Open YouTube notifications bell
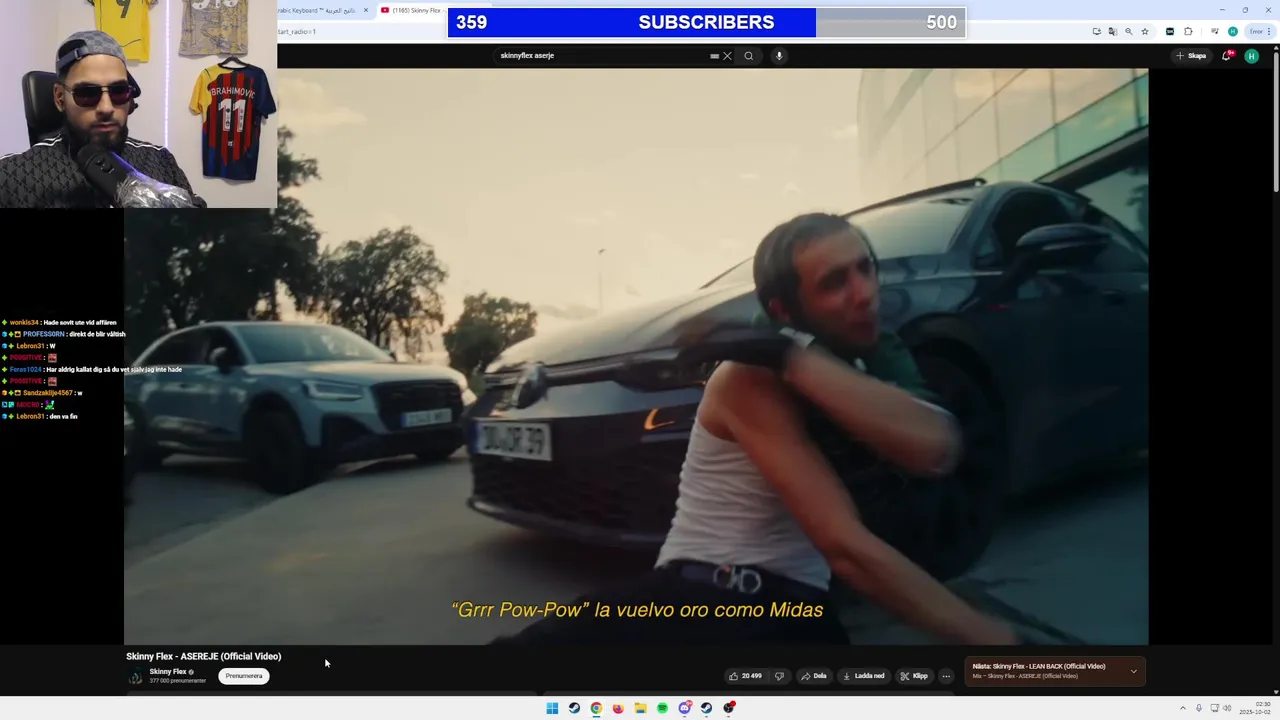This screenshot has width=1280, height=720. click(1226, 56)
